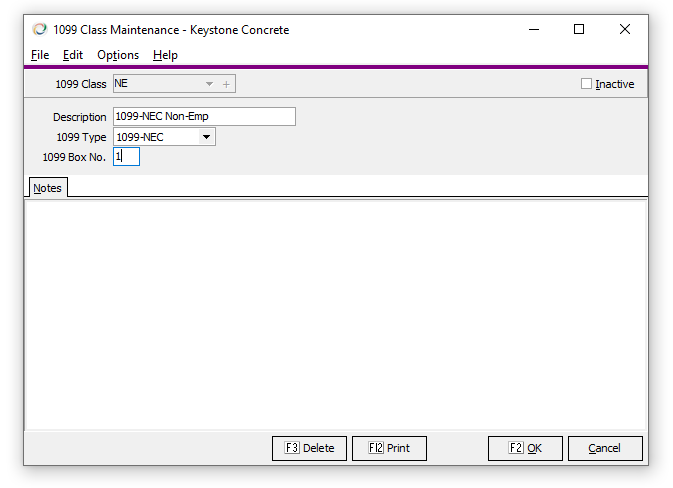Focus the 1099 Box No. field
Screen dimensions: 673x488
tap(127, 157)
